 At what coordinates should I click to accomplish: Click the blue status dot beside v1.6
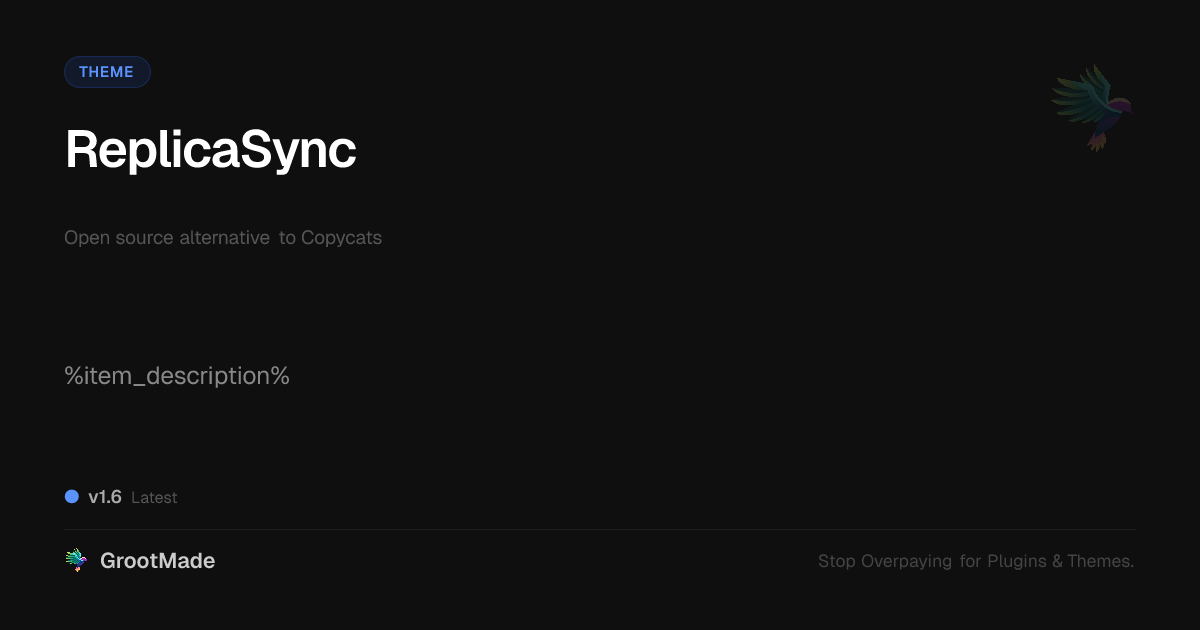pos(72,496)
